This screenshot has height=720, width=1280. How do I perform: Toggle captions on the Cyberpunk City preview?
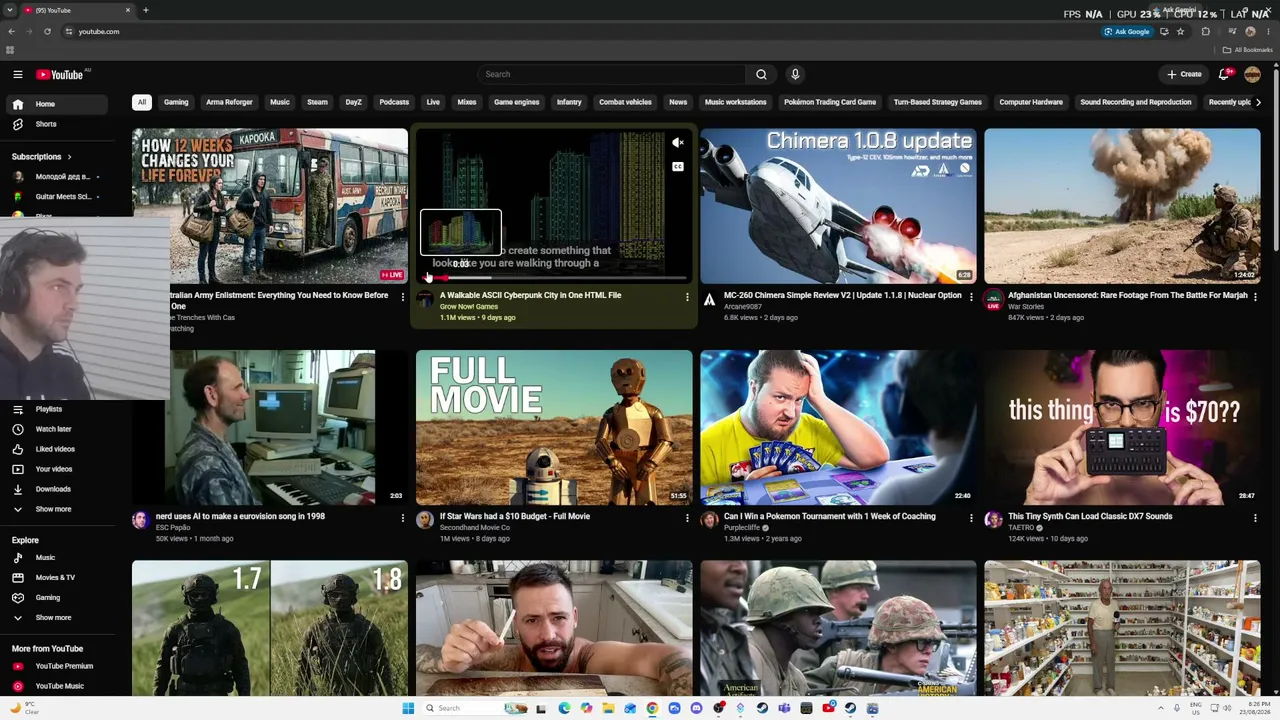click(x=678, y=167)
